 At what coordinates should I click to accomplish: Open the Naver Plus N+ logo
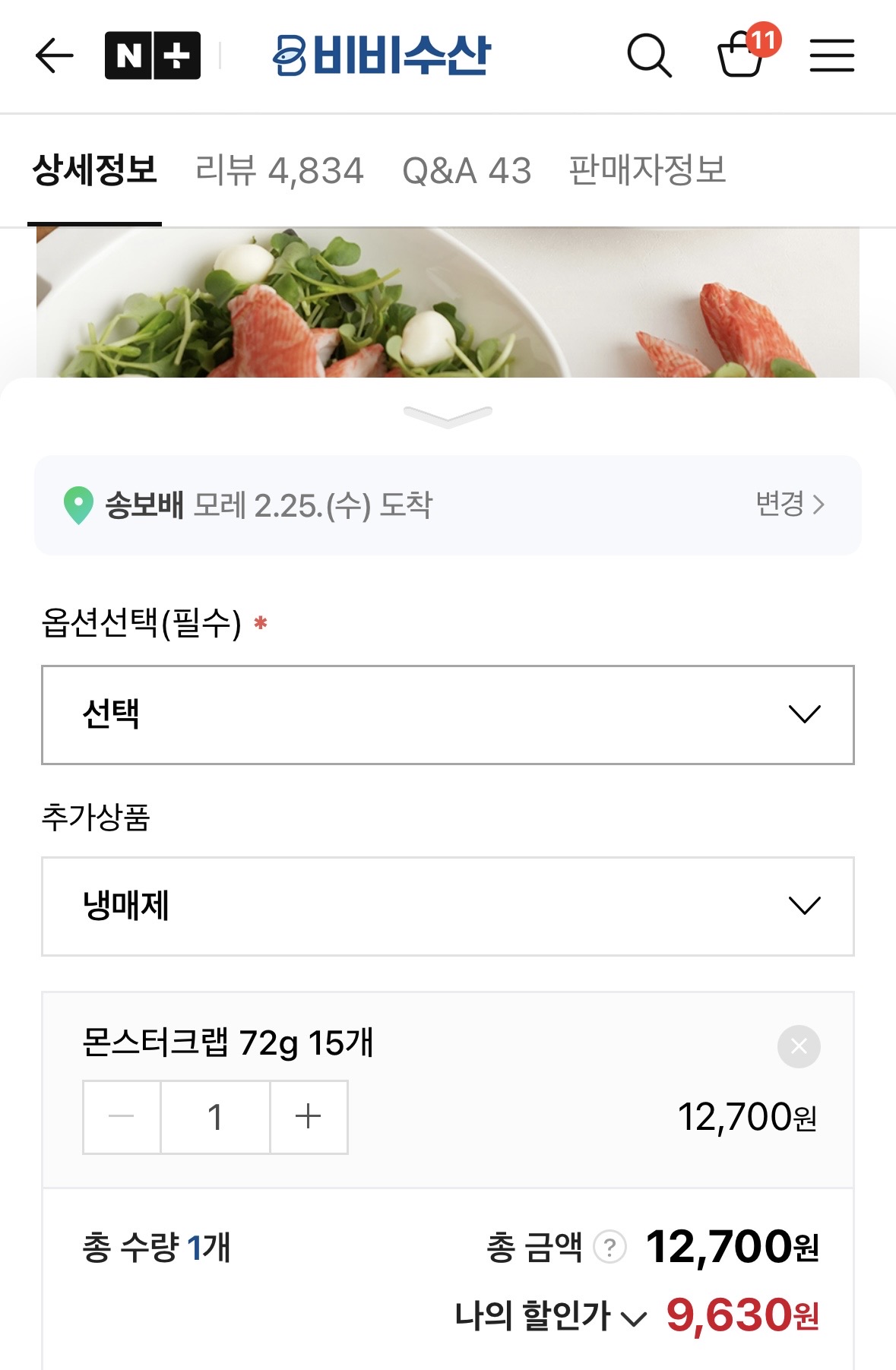[153, 55]
